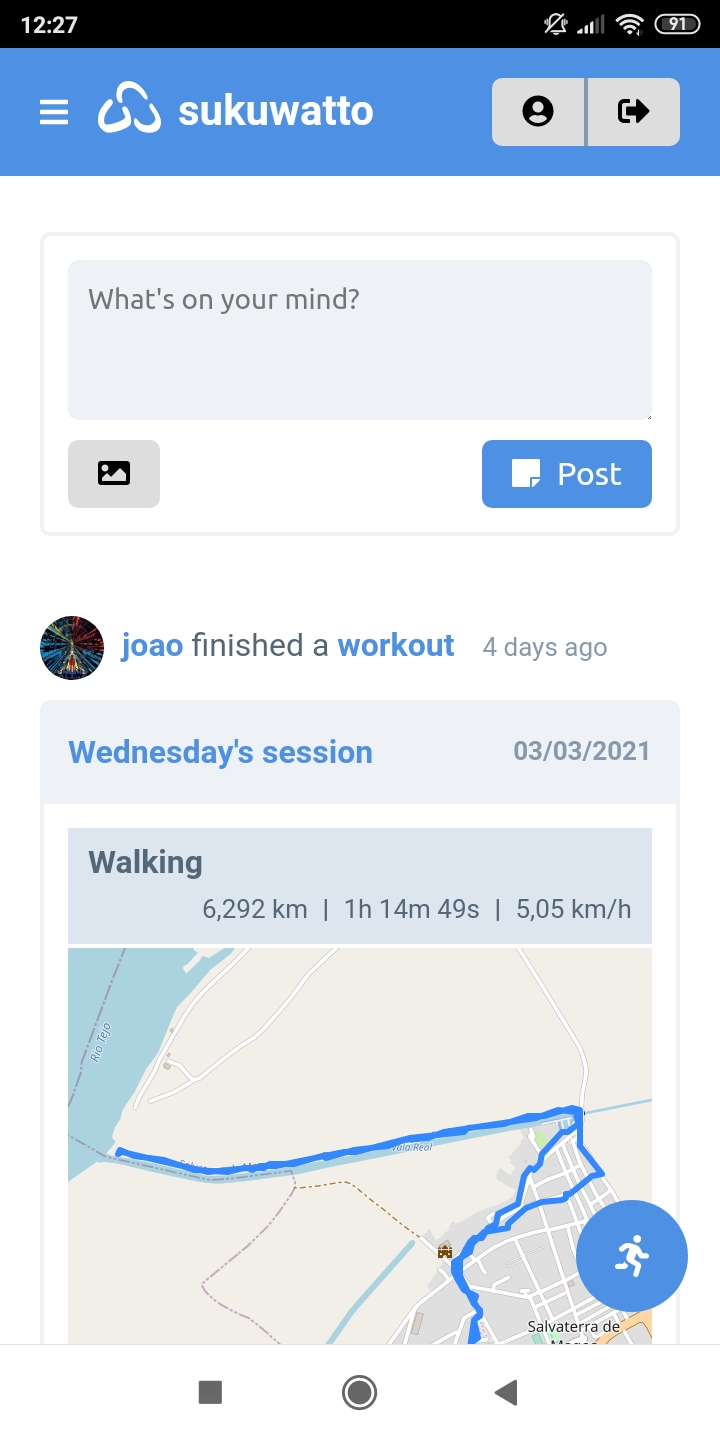Tap the Android back arrow
This screenshot has height=1440, width=720.
click(x=506, y=1391)
